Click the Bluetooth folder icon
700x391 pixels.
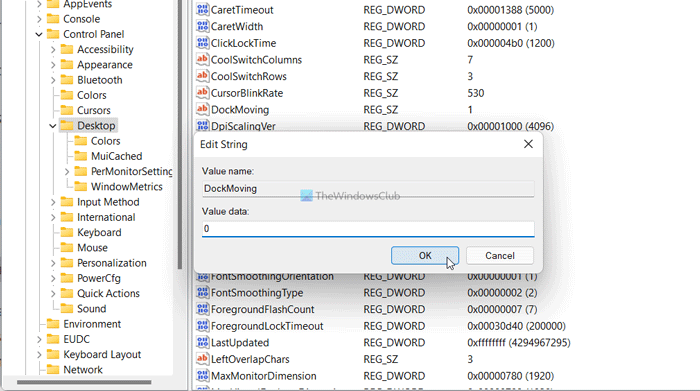67,79
